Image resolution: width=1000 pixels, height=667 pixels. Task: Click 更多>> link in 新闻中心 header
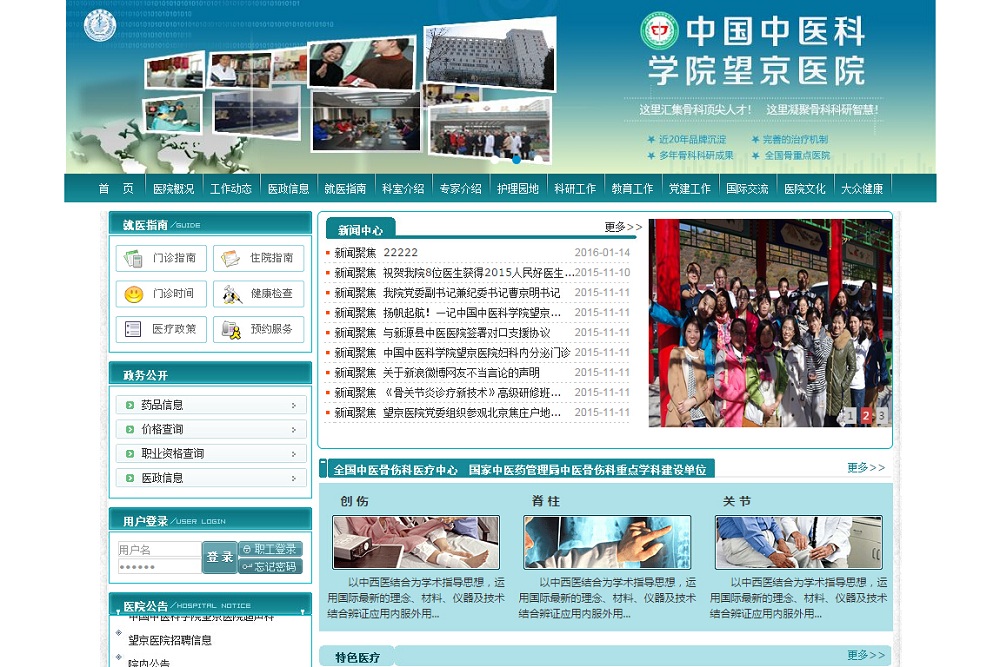click(623, 227)
